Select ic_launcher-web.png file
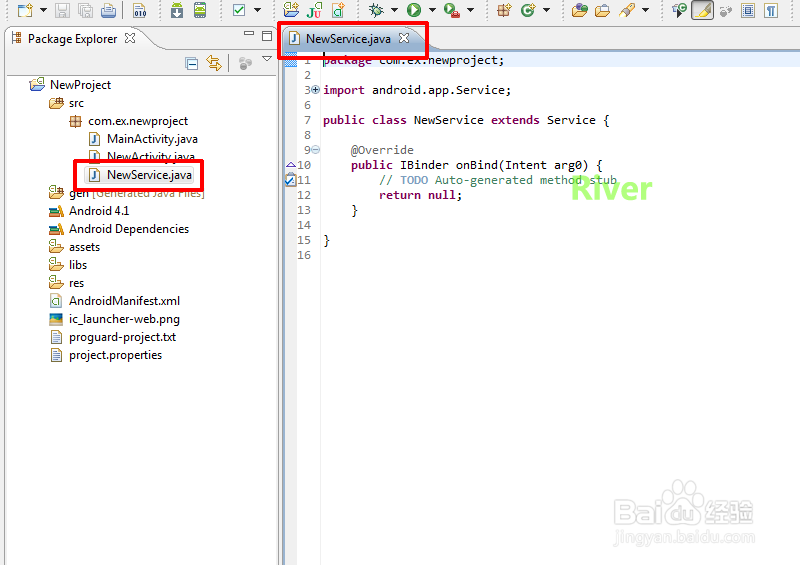 124,319
